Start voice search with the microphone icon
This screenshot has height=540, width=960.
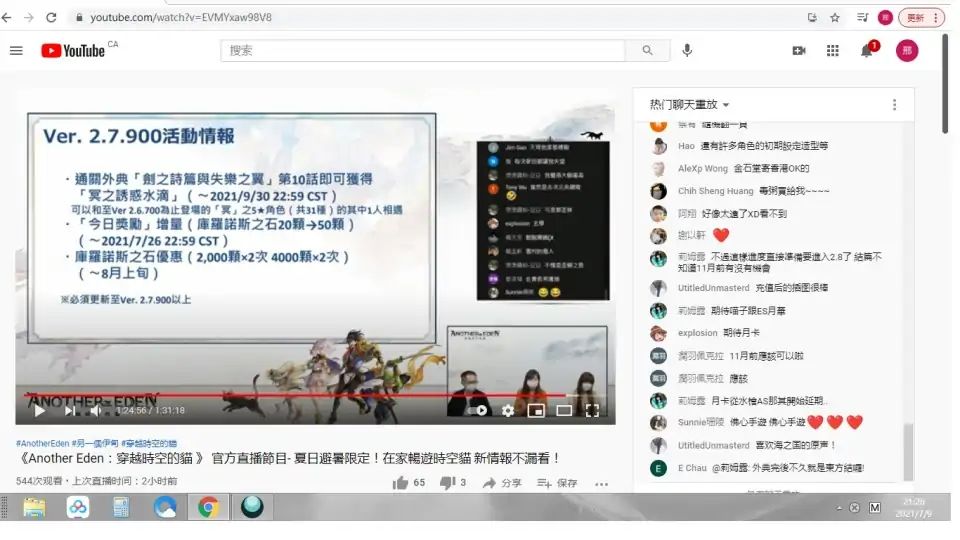pos(687,51)
